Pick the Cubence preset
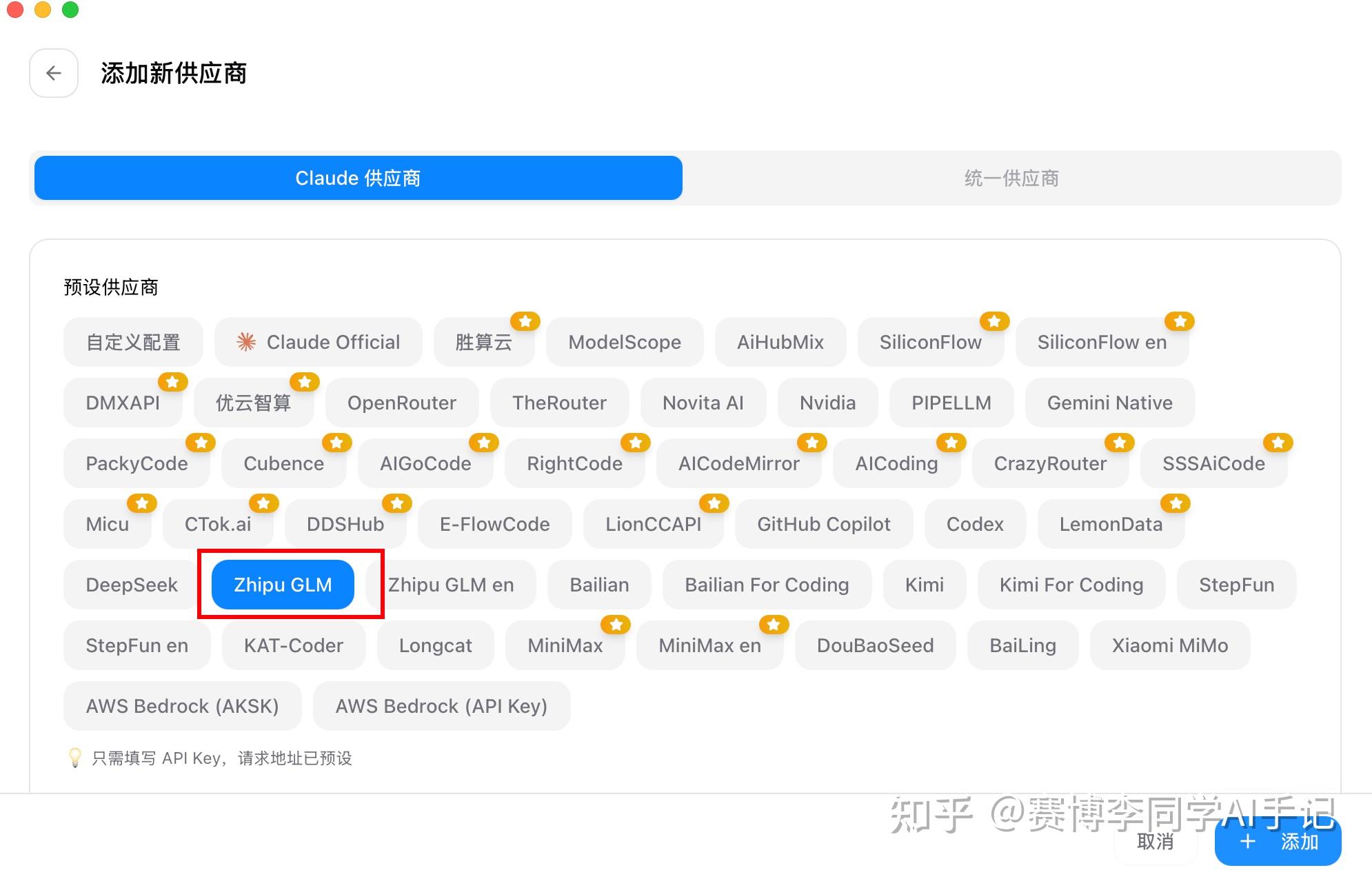Image resolution: width=1372 pixels, height=870 pixels. tap(283, 463)
